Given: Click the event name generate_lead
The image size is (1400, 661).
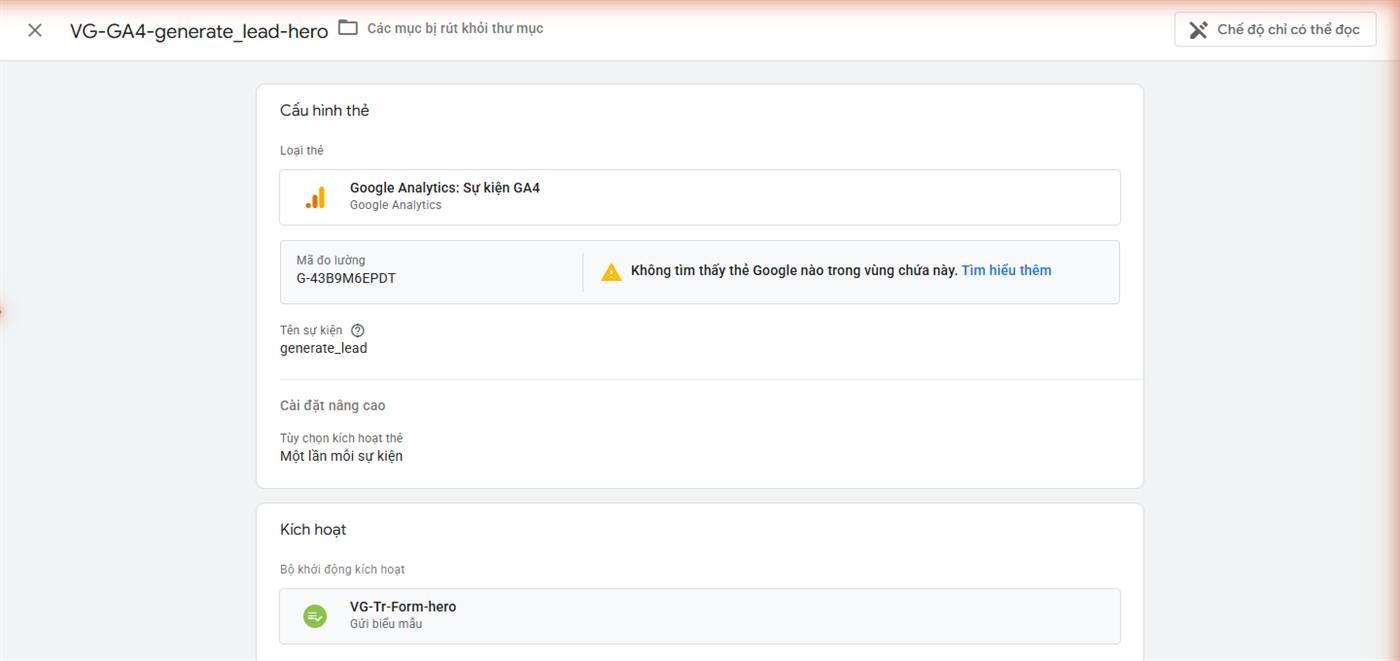Looking at the screenshot, I should tap(323, 349).
